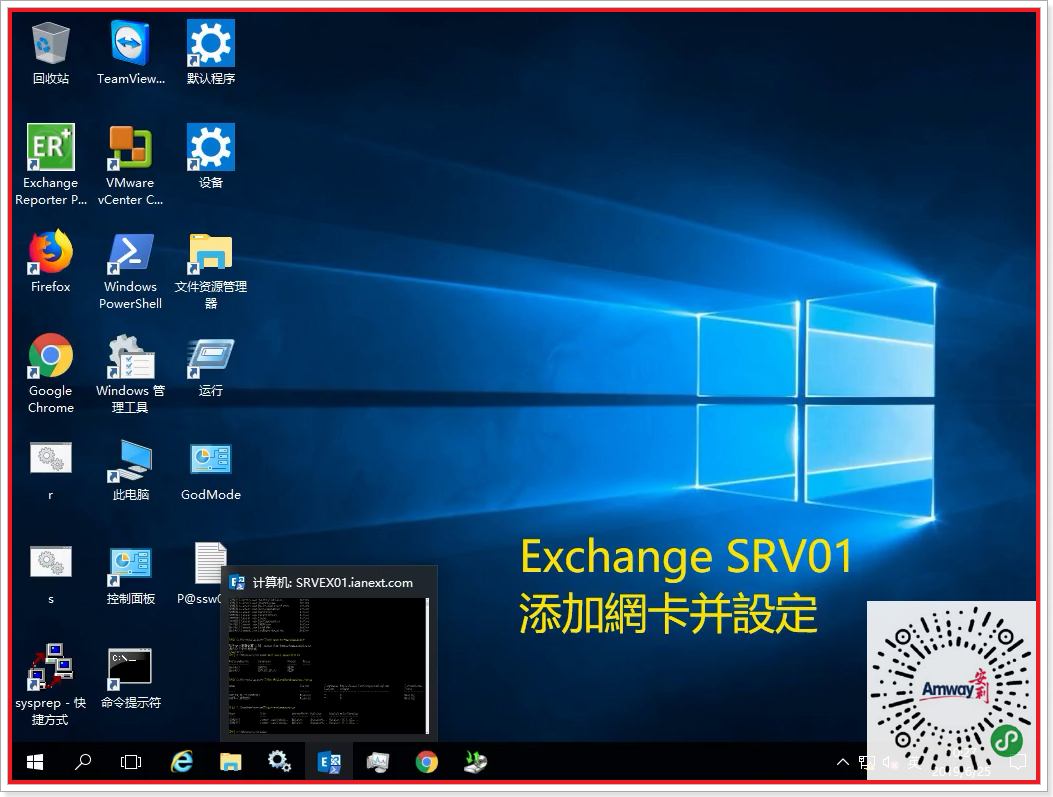Open the monitor-style taskbar app icon

pyautogui.click(x=377, y=761)
